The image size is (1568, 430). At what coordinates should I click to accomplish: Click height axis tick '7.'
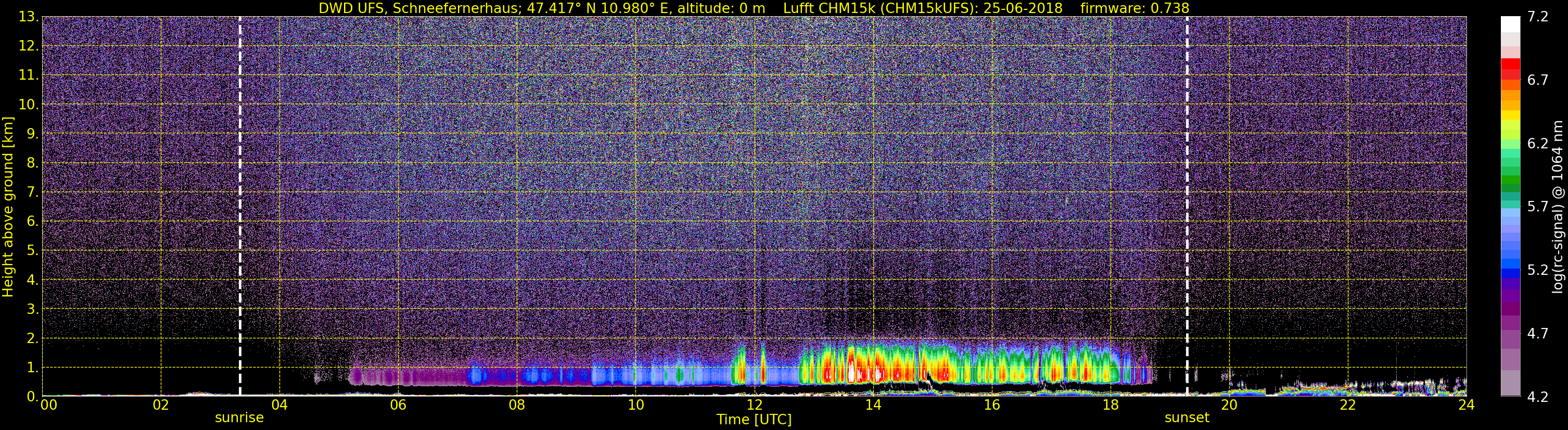tap(32, 192)
